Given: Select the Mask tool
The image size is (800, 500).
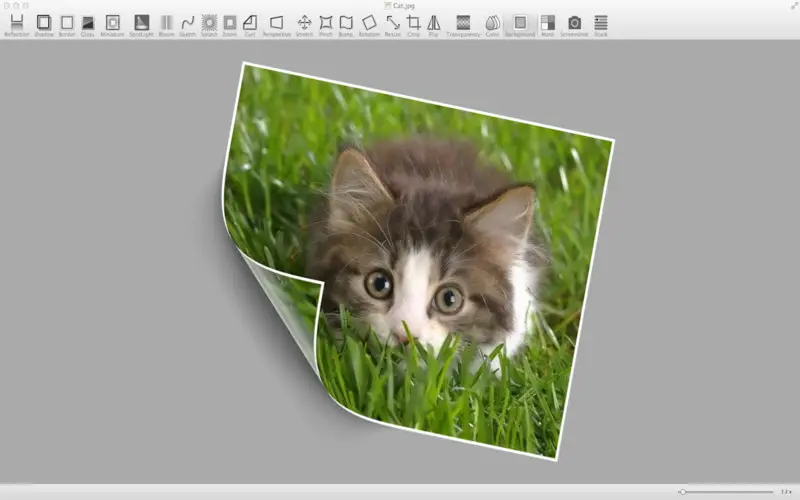Looking at the screenshot, I should (547, 26).
